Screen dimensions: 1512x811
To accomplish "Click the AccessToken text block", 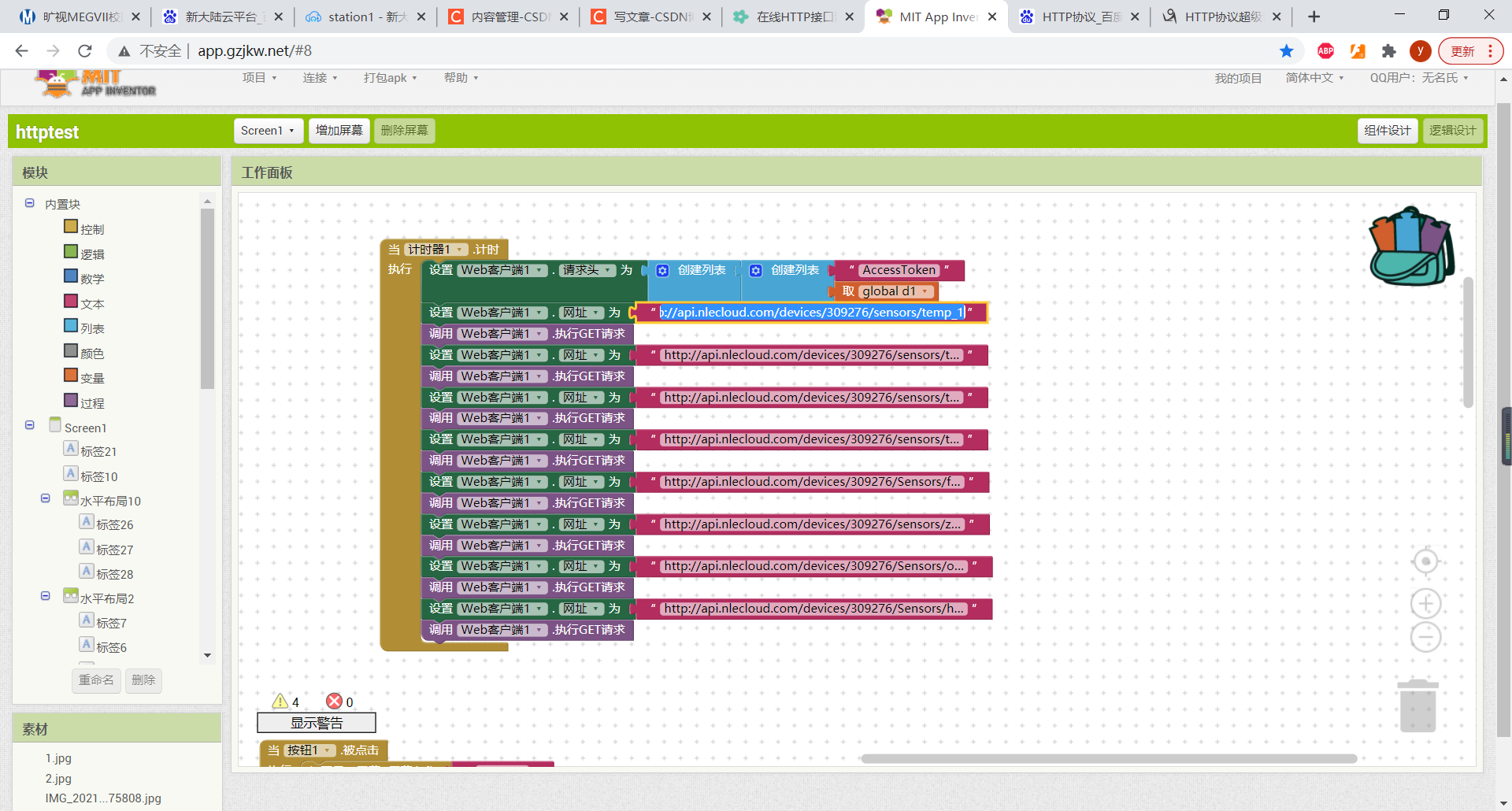I will [899, 271].
